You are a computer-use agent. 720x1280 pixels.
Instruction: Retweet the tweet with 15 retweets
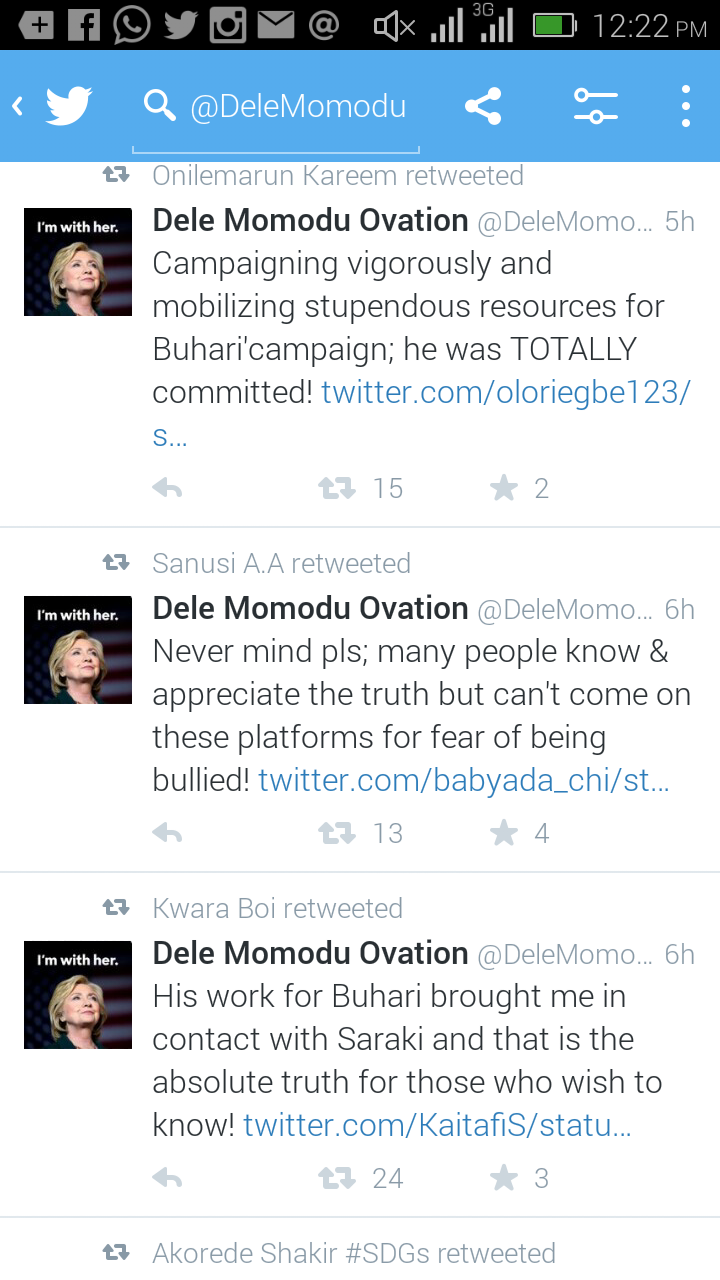coord(337,488)
